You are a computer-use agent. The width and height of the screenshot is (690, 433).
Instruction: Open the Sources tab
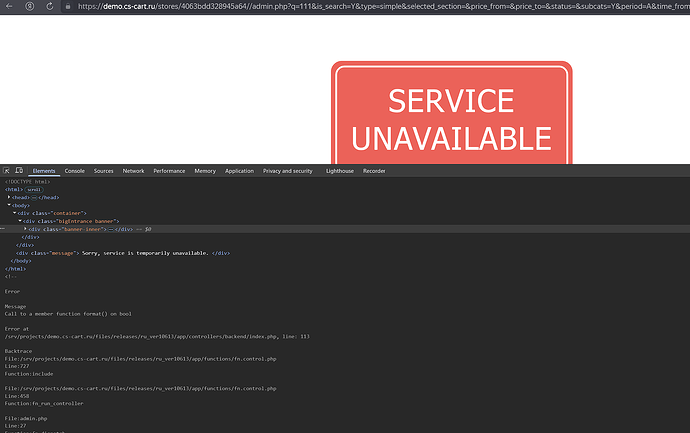[103, 171]
